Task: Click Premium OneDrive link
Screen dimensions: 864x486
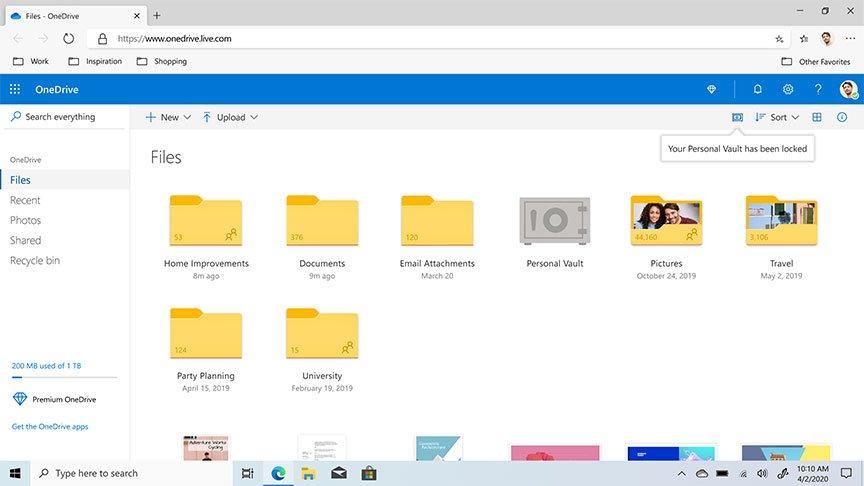Action: [54, 399]
